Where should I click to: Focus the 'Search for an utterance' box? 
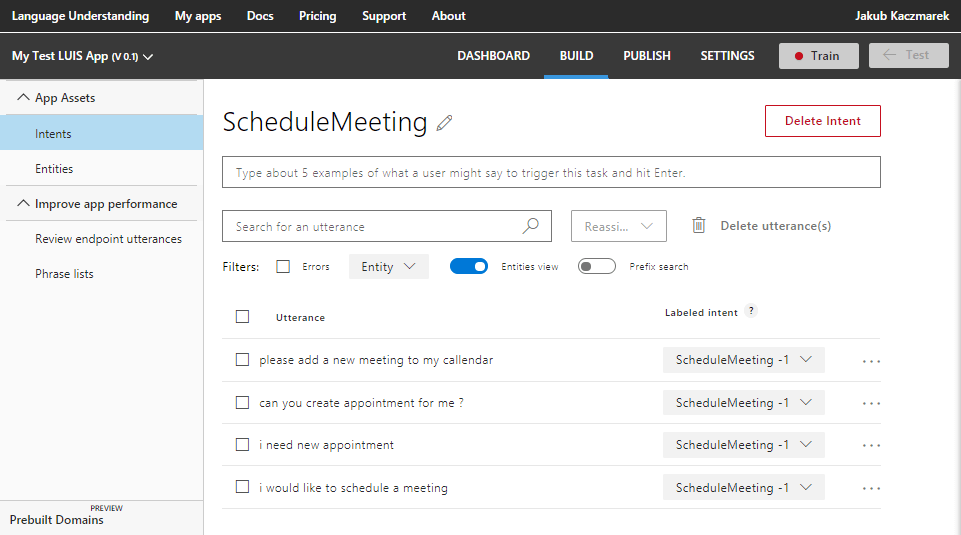[387, 226]
